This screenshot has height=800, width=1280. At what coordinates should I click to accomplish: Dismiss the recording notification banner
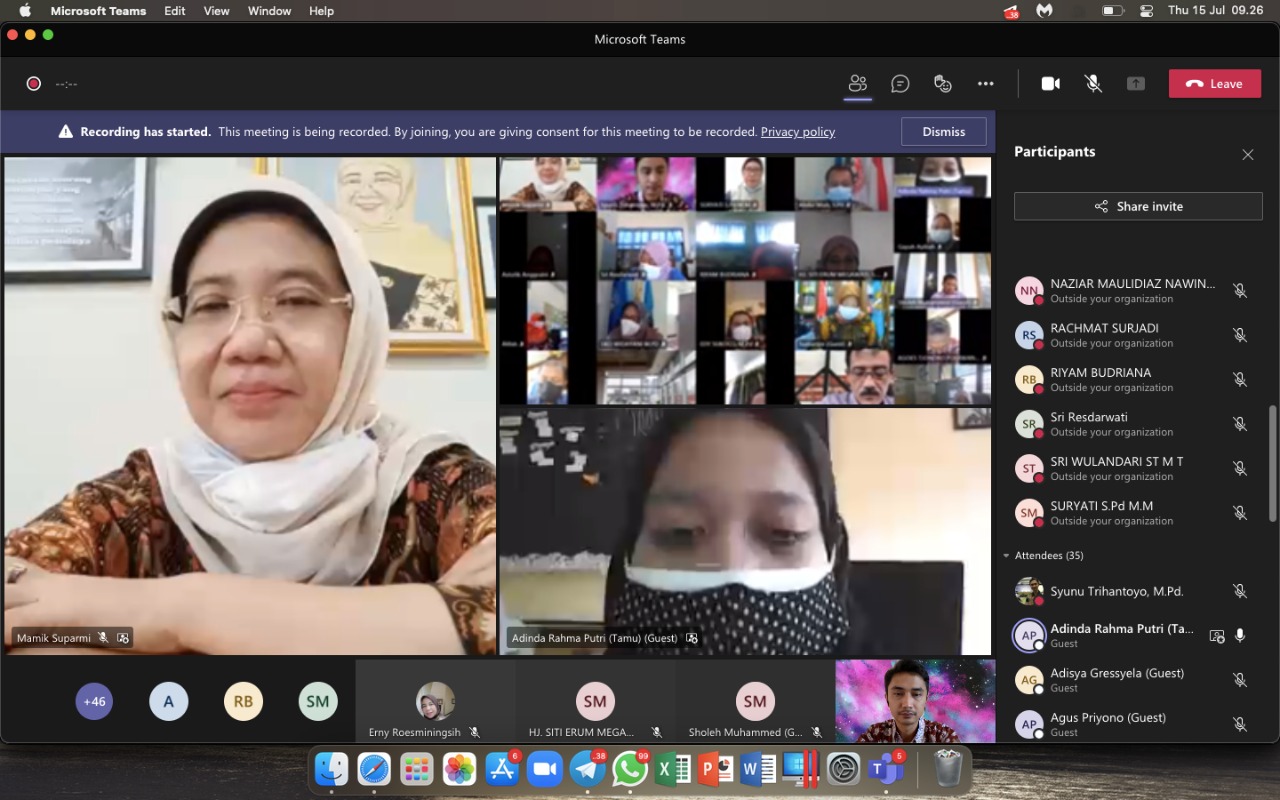943,131
